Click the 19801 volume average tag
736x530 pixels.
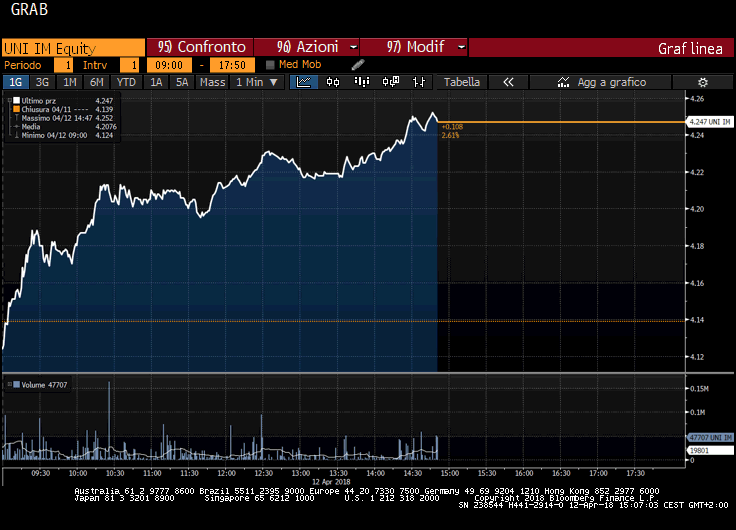click(710, 451)
